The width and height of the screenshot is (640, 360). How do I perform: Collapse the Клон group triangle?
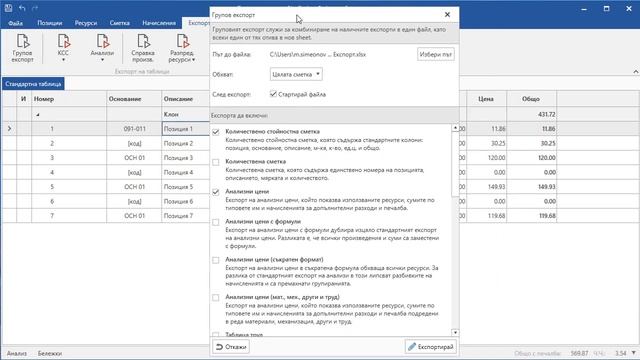(38, 115)
